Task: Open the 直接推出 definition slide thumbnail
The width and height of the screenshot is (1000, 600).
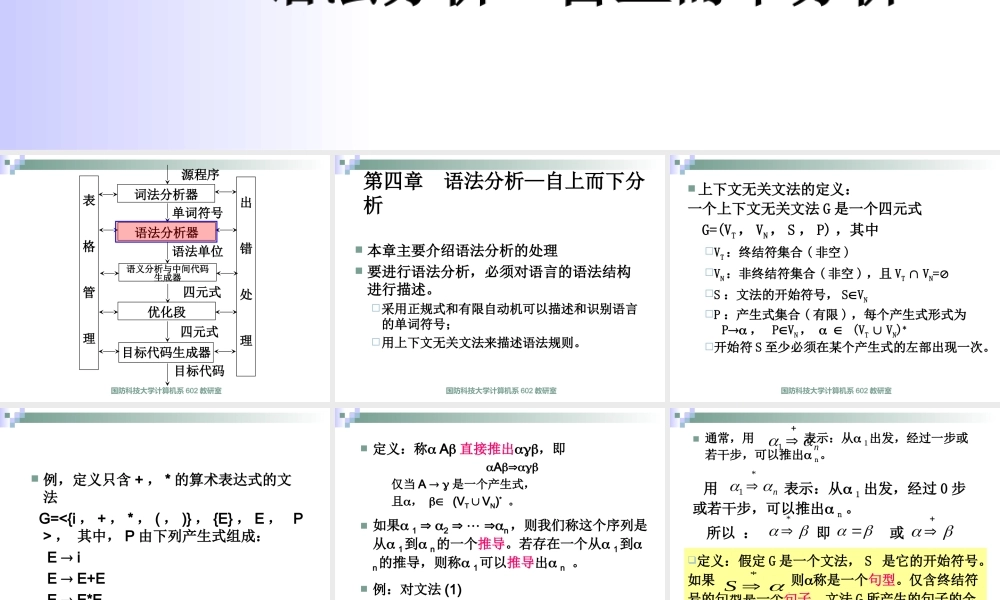Action: click(500, 504)
